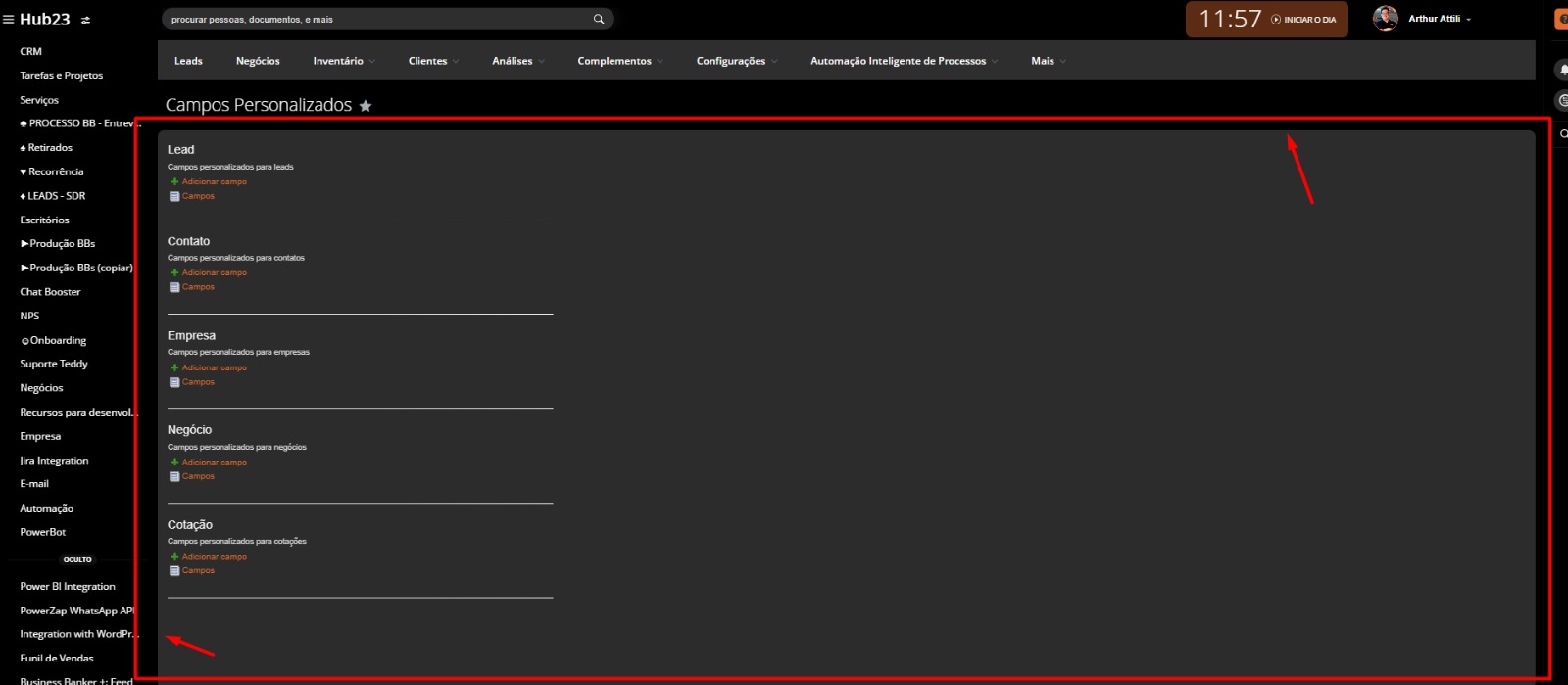Click Adicionar campo link under Empresa
Viewport: 1568px width, 685px height.
click(x=214, y=367)
